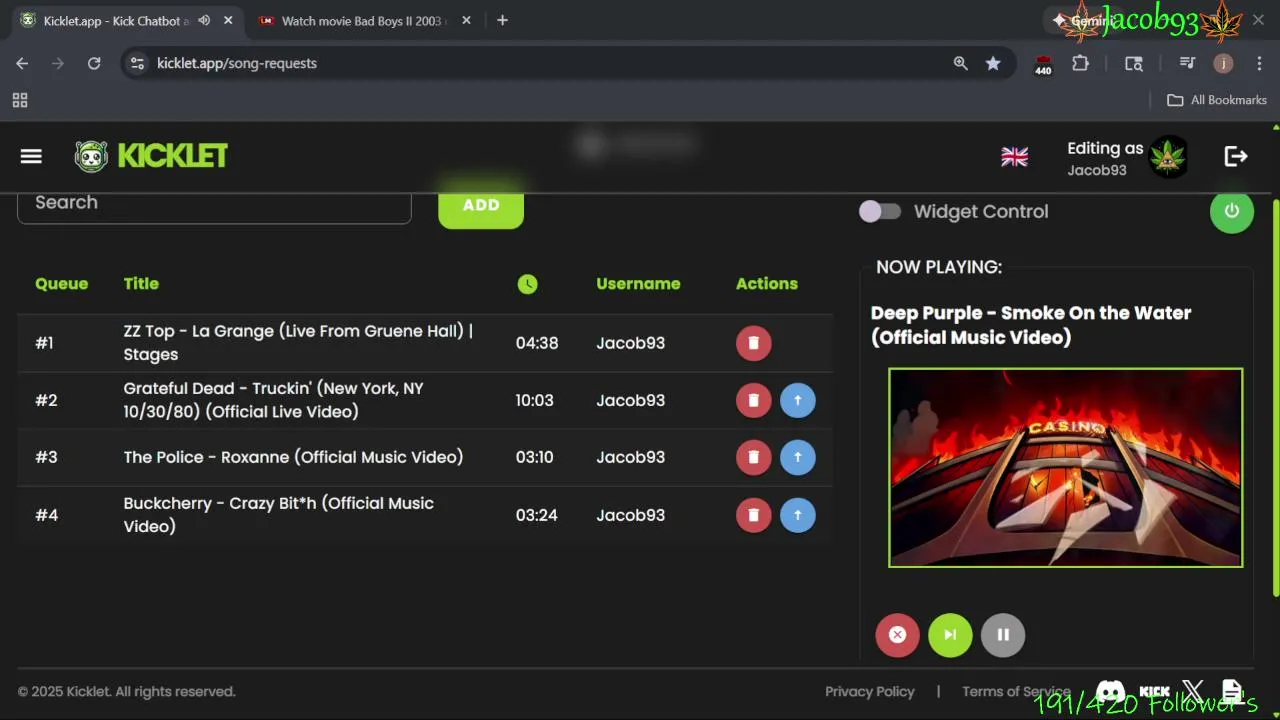Skip to next song

point(950,635)
